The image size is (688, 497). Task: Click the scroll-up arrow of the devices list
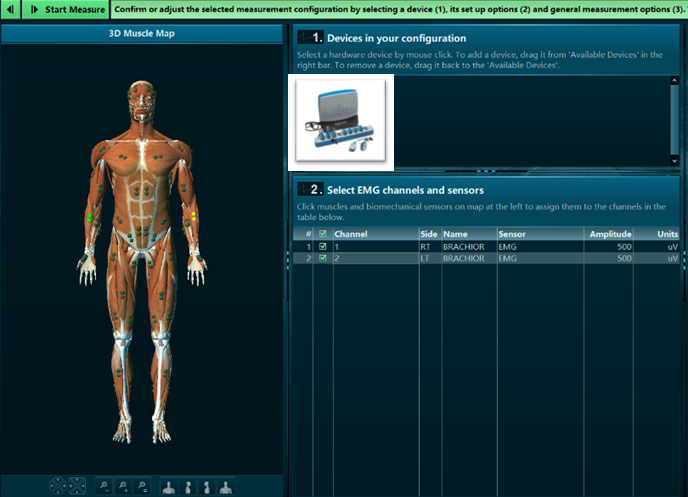(x=674, y=81)
